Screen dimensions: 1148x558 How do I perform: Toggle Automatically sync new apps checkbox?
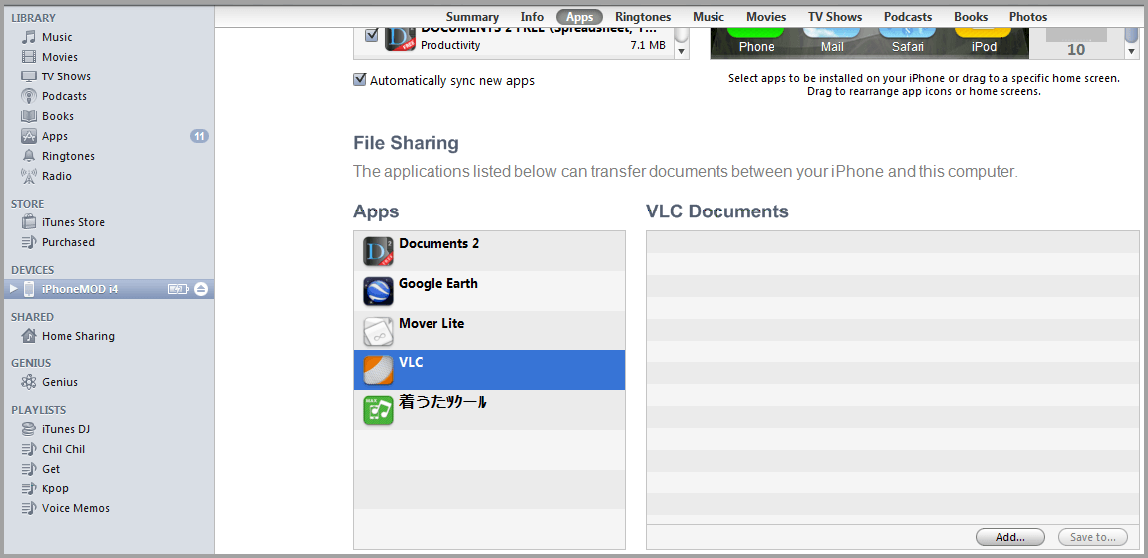[359, 80]
